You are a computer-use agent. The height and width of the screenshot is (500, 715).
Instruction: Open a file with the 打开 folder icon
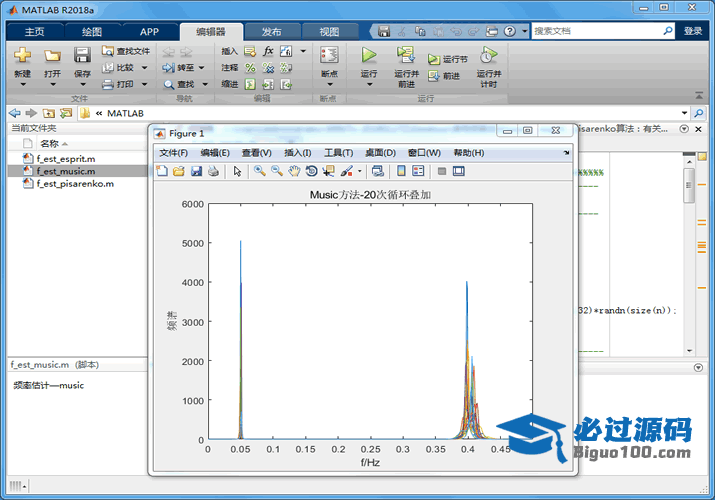pyautogui.click(x=52, y=56)
